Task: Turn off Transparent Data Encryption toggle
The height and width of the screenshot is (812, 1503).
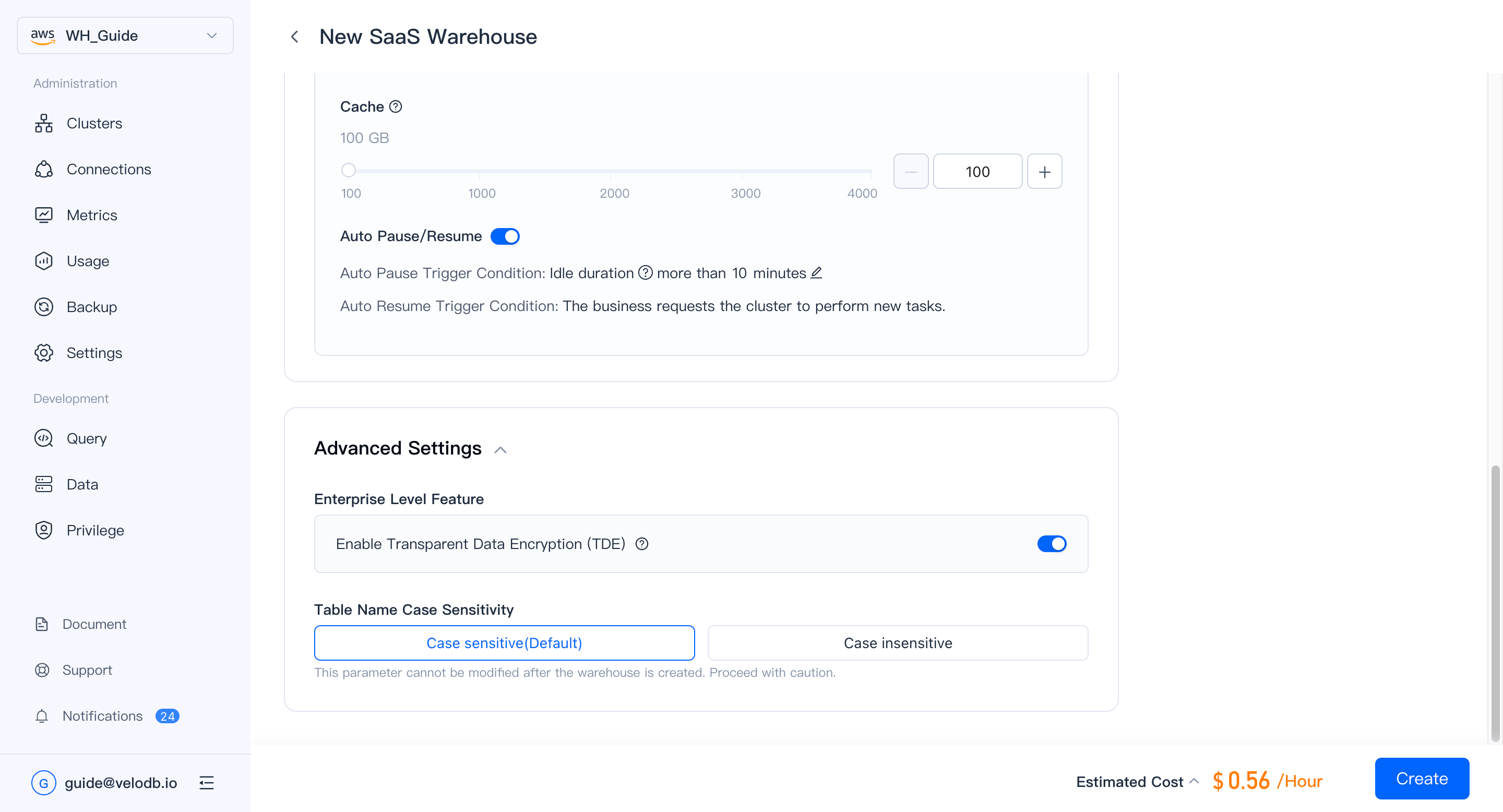Action: coord(1052,544)
